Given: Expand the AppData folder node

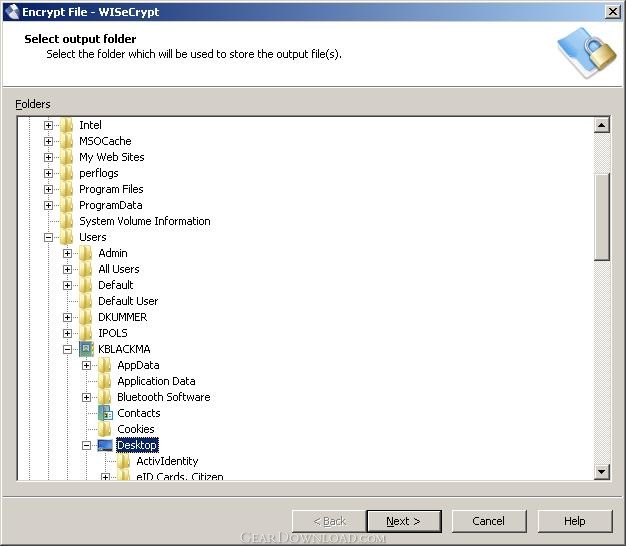Looking at the screenshot, I should point(87,365).
